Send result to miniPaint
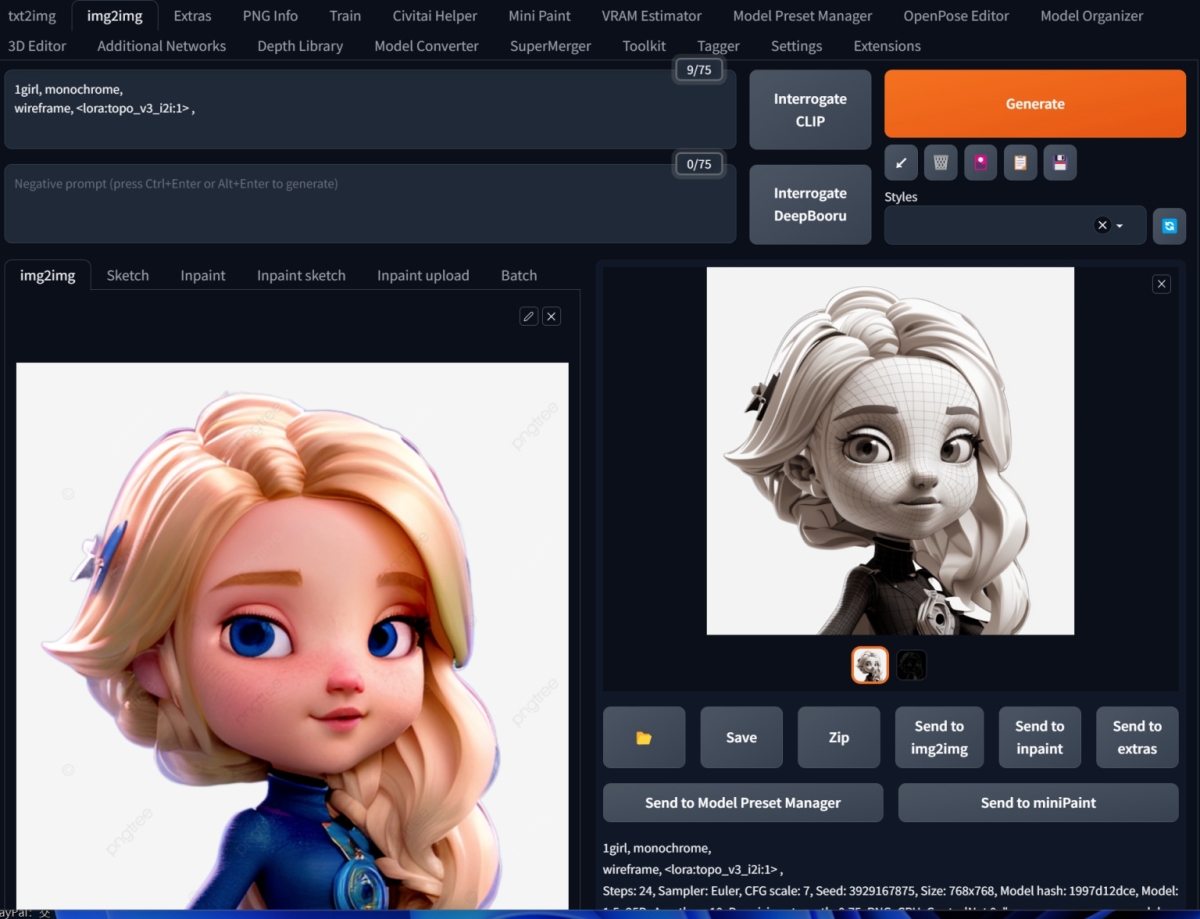Image resolution: width=1200 pixels, height=919 pixels. tap(1038, 802)
